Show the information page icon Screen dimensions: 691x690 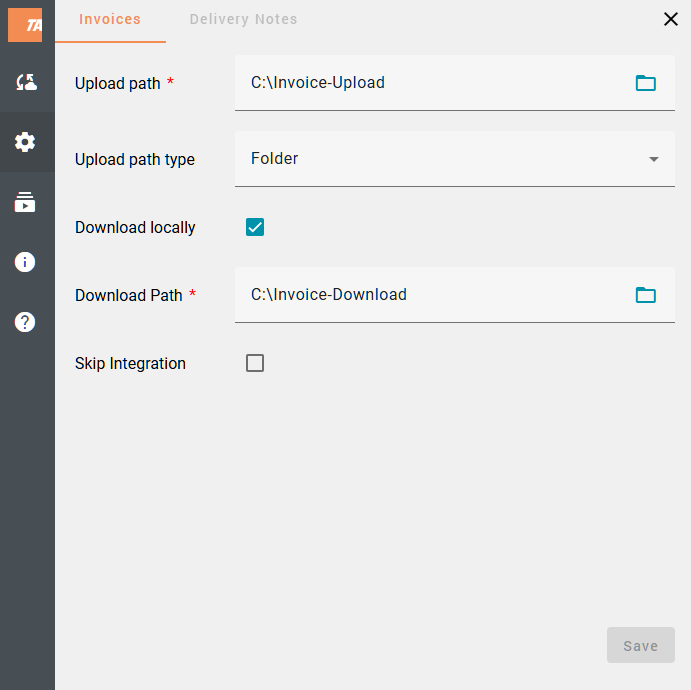(26, 262)
